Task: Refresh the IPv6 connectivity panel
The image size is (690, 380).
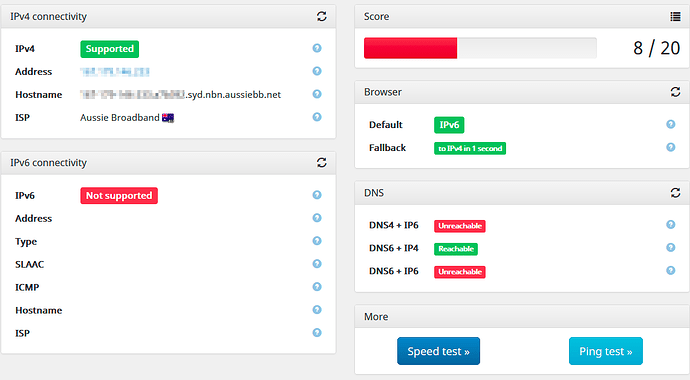Action: 322,163
